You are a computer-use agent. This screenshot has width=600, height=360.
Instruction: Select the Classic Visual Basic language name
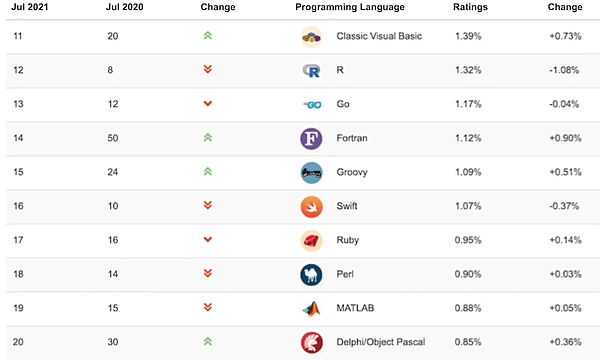(379, 36)
